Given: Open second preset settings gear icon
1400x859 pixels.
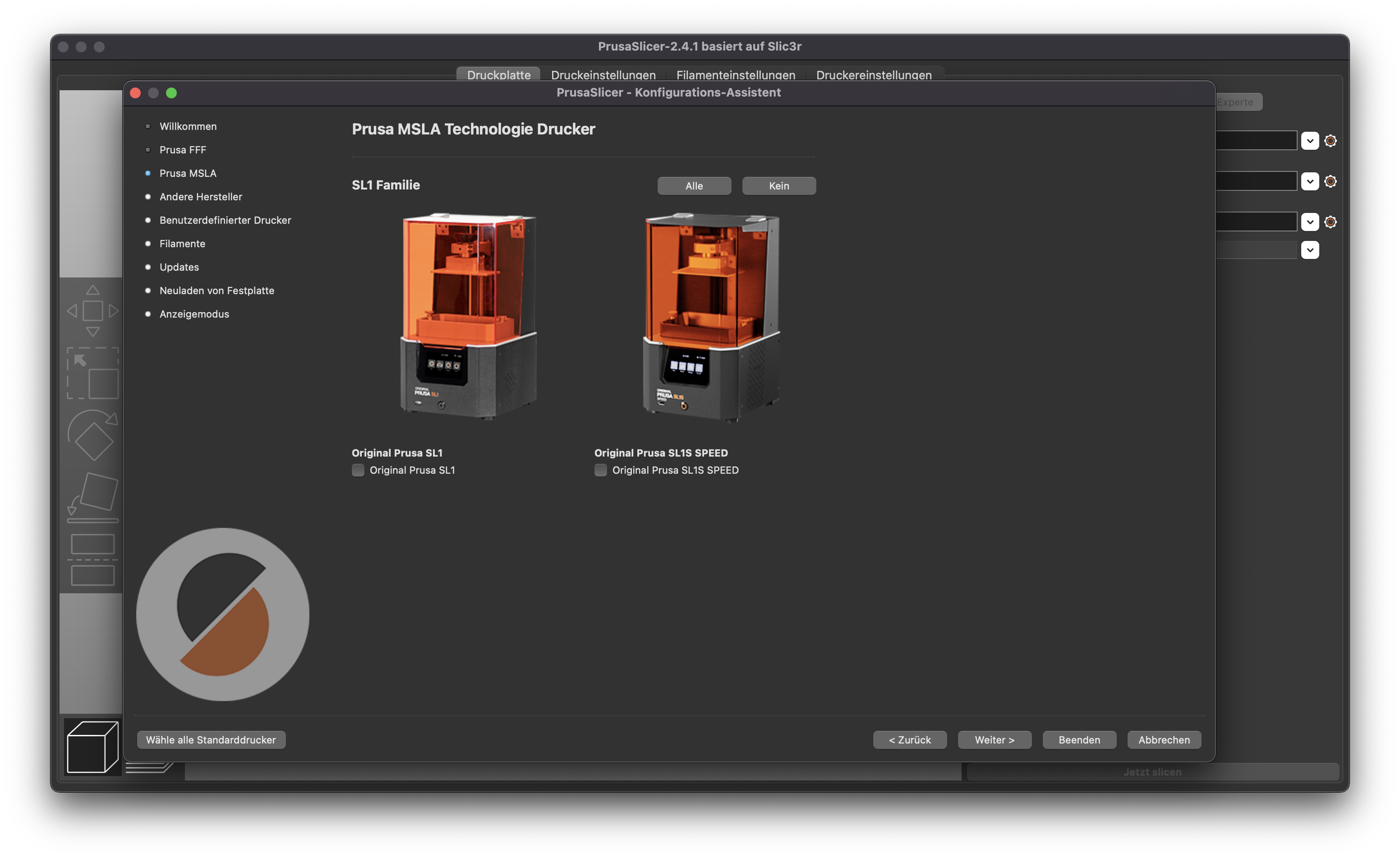Looking at the screenshot, I should click(x=1330, y=181).
